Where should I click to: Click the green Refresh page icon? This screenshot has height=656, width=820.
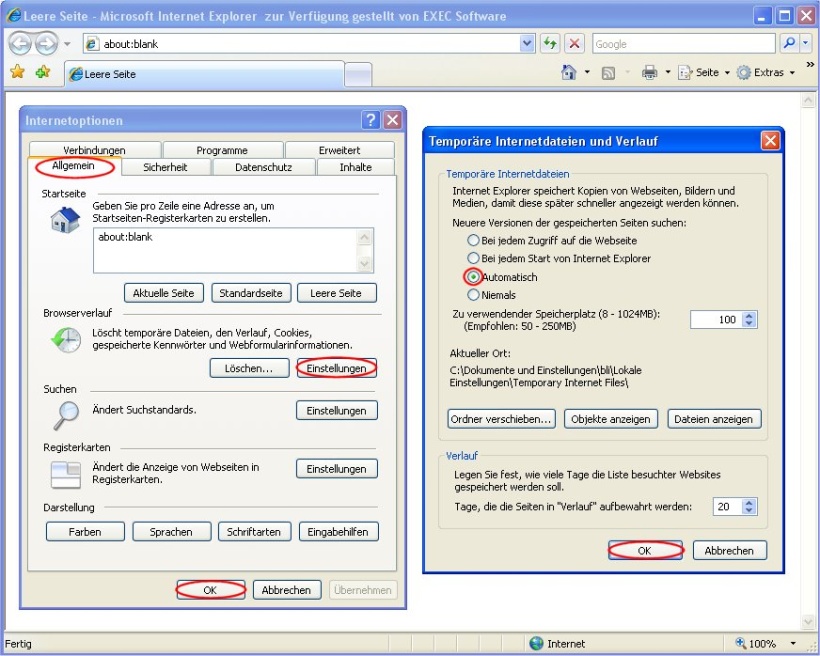point(550,44)
